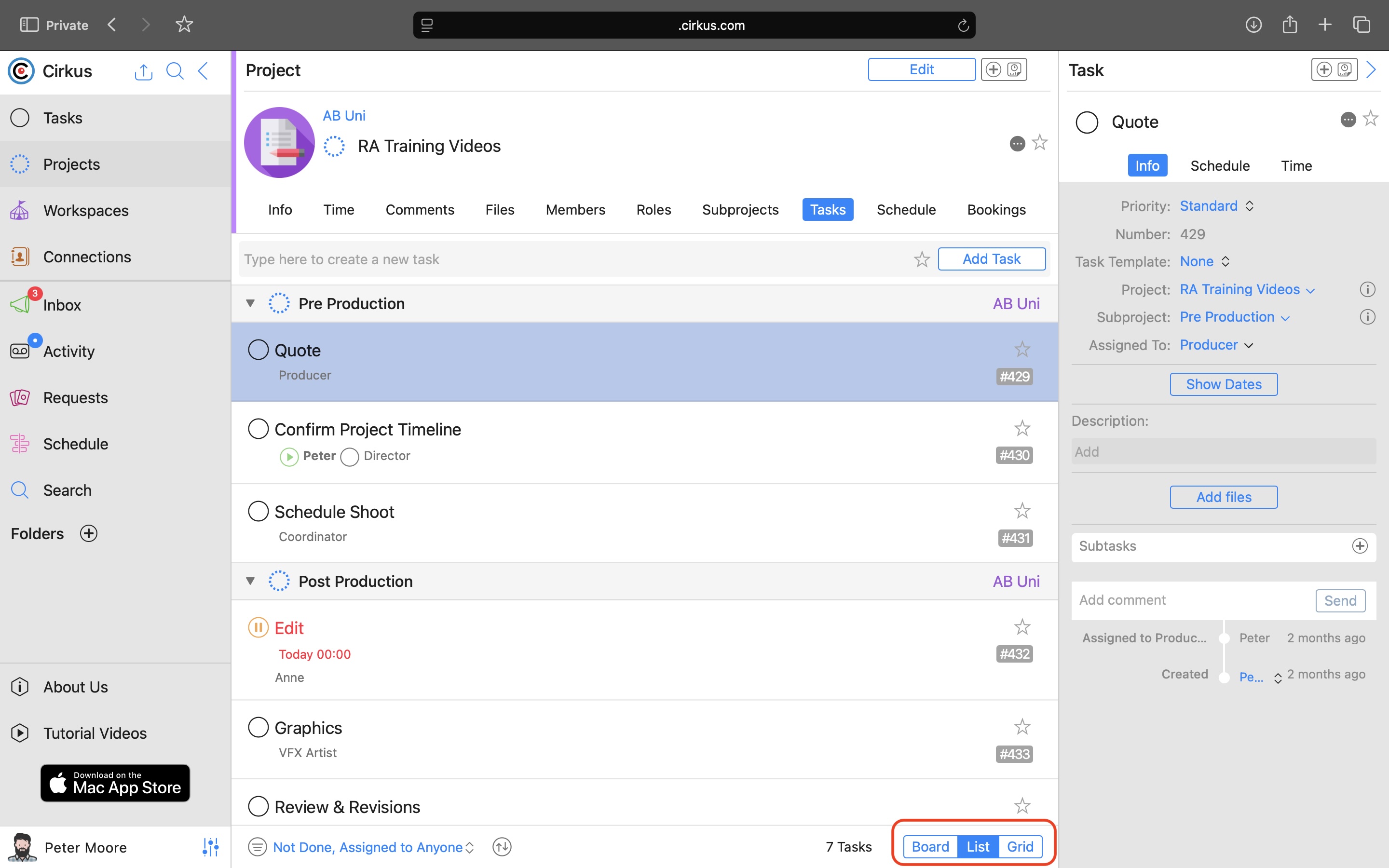Image resolution: width=1389 pixels, height=868 pixels.
Task: Collapse the Pre Production section
Action: 250,303
